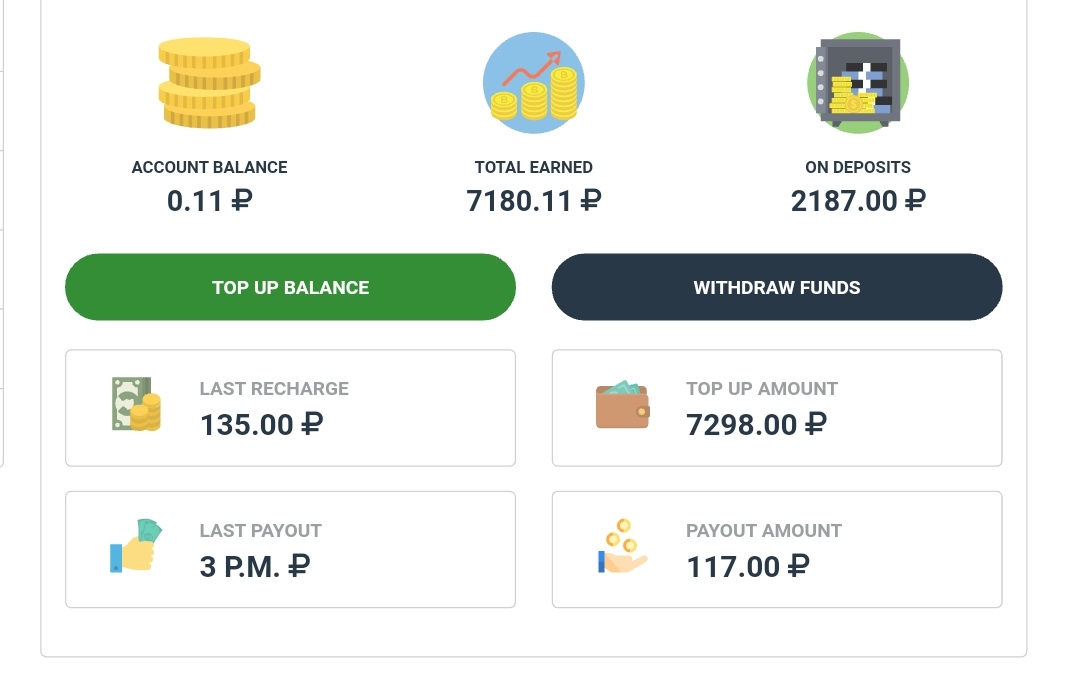
Task: Select the On Deposits label
Action: click(857, 167)
